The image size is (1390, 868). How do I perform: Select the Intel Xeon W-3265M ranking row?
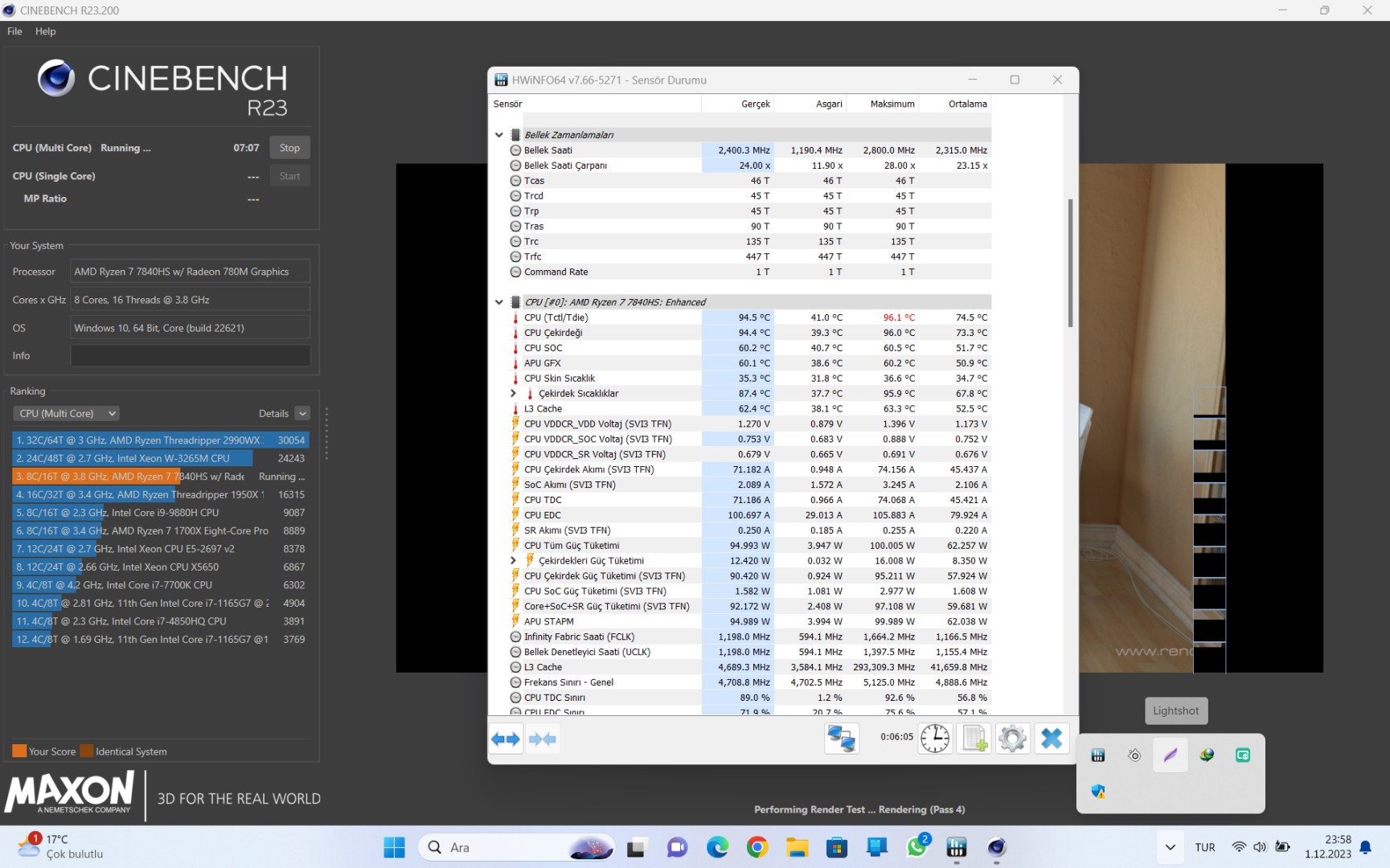click(160, 458)
